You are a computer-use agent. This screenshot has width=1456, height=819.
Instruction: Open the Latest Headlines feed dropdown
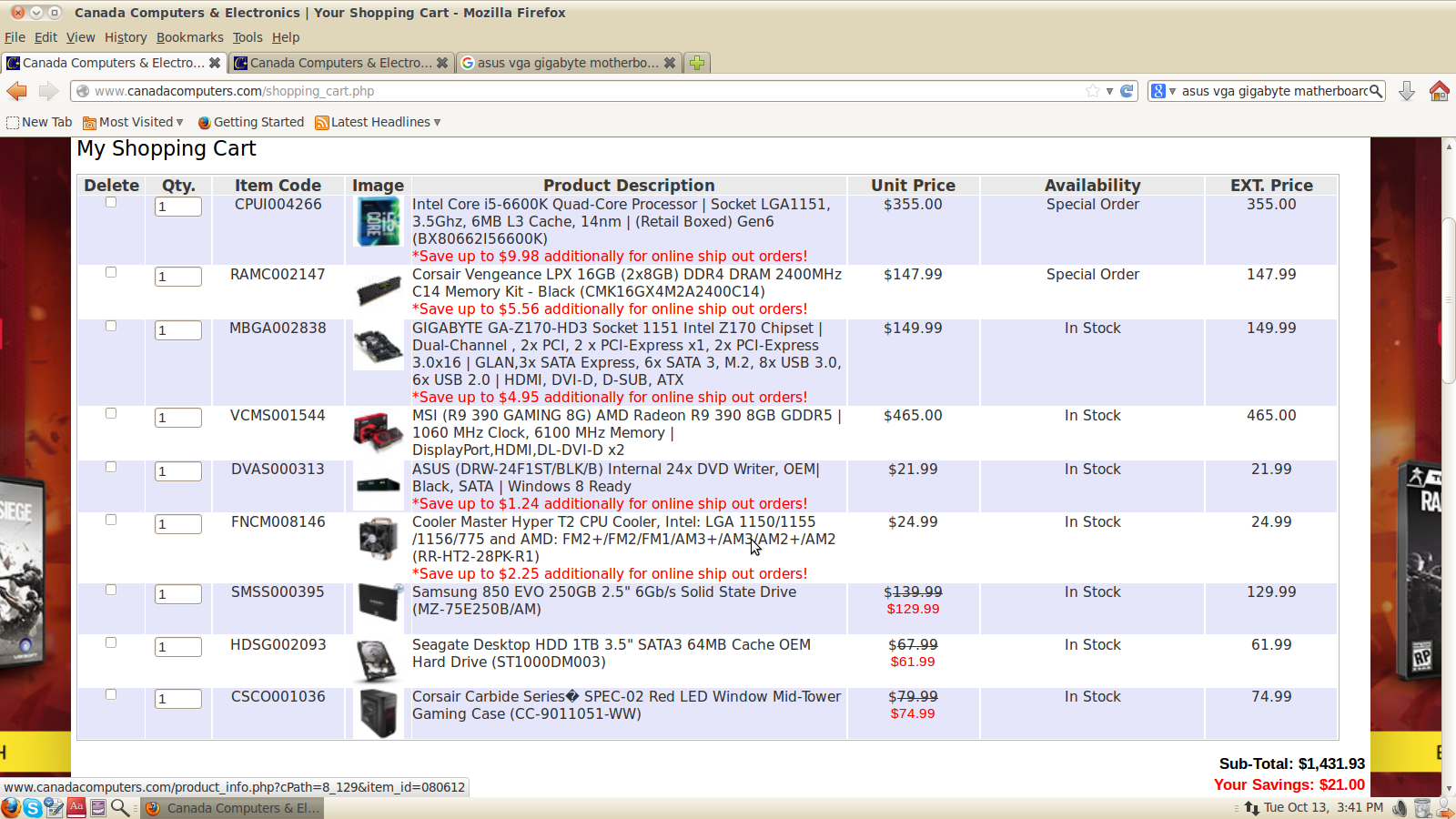(x=378, y=122)
